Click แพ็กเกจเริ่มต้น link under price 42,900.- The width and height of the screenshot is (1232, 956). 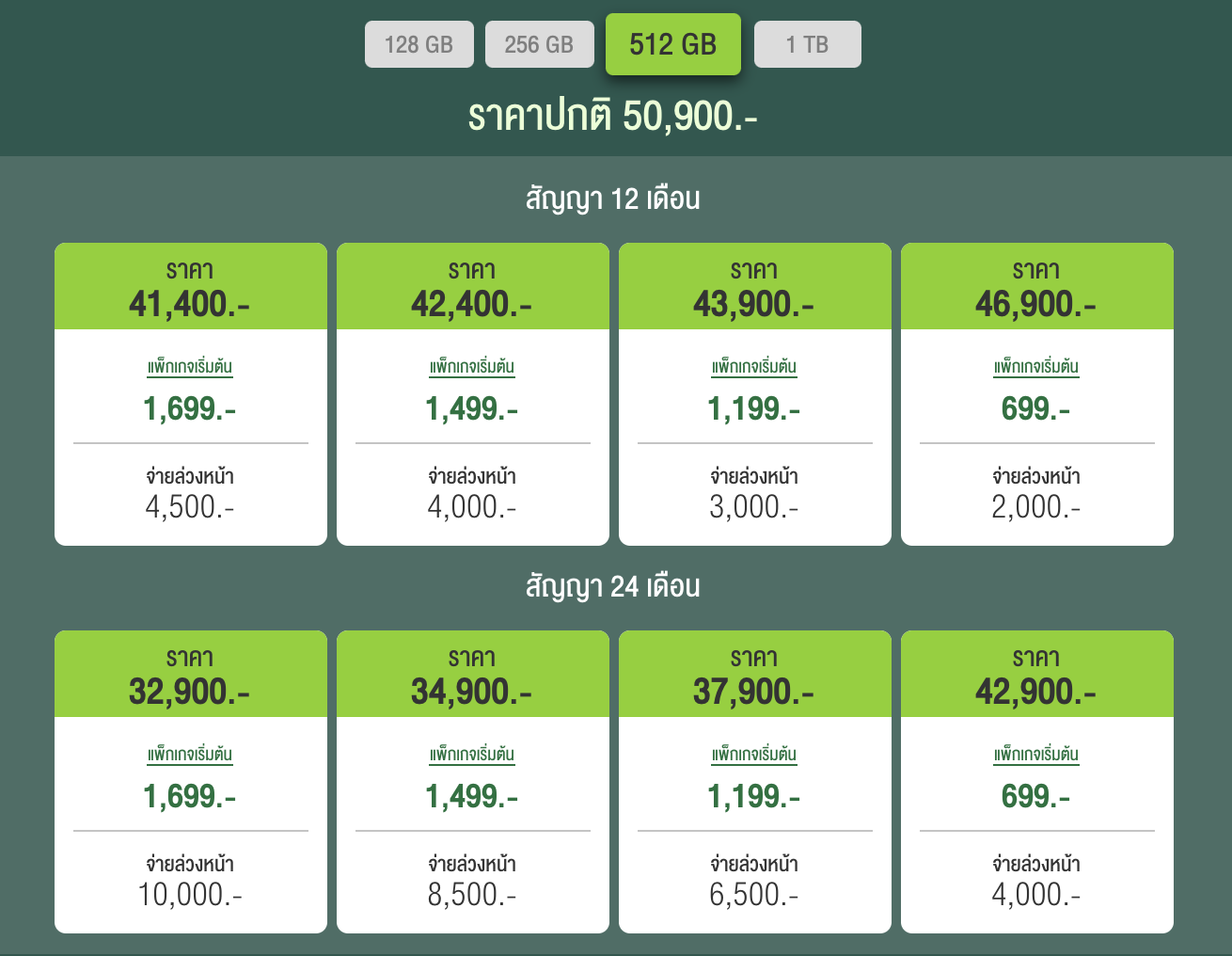point(1036,755)
